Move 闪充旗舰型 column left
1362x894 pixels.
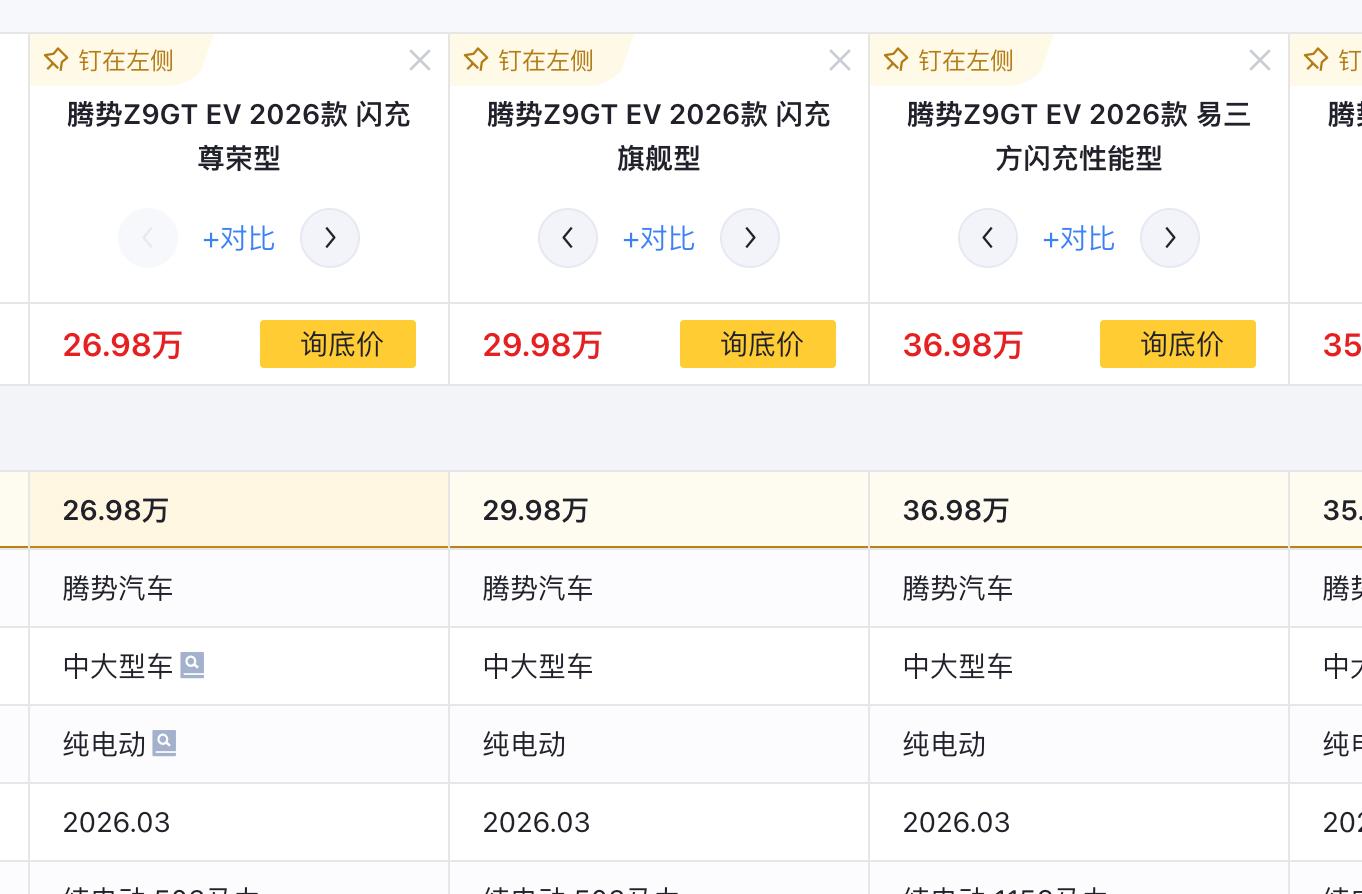(568, 238)
